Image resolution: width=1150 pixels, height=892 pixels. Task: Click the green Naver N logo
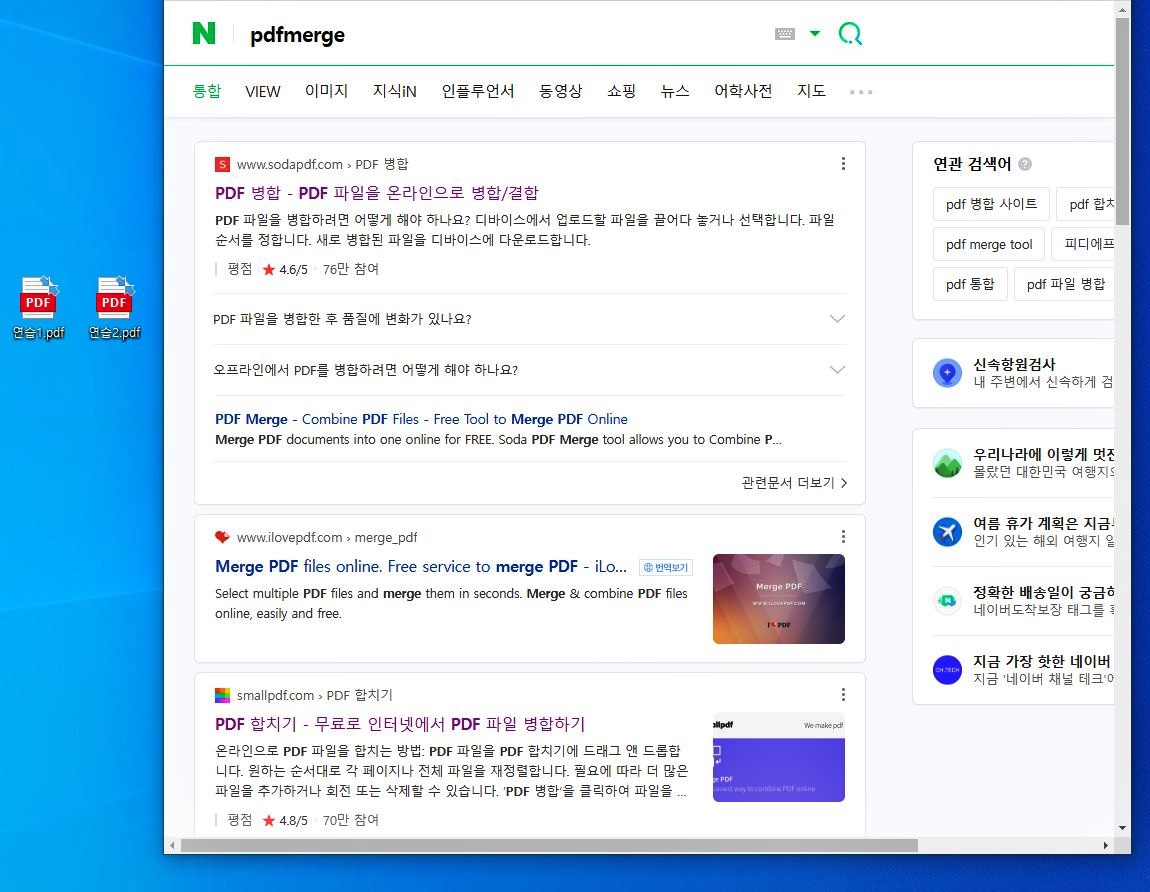click(204, 33)
